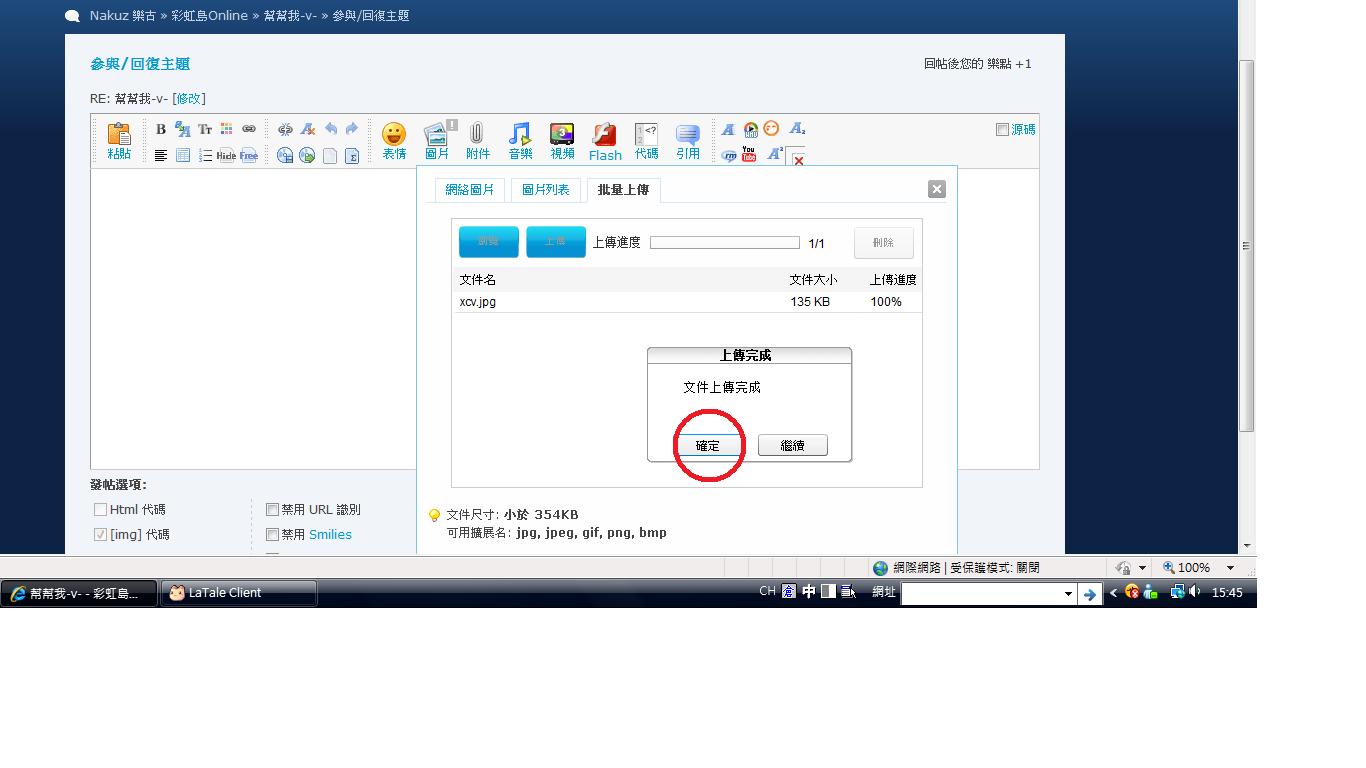The height and width of the screenshot is (768, 1366).
Task: Open LaTale Client from the taskbar
Action: point(239,593)
